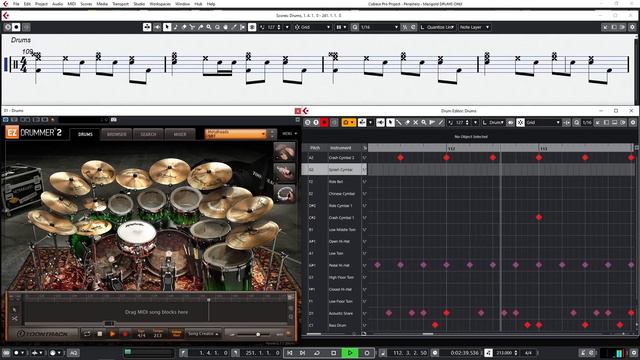Click the tambourine percussion thumbnail in EZdrummer

point(284,193)
